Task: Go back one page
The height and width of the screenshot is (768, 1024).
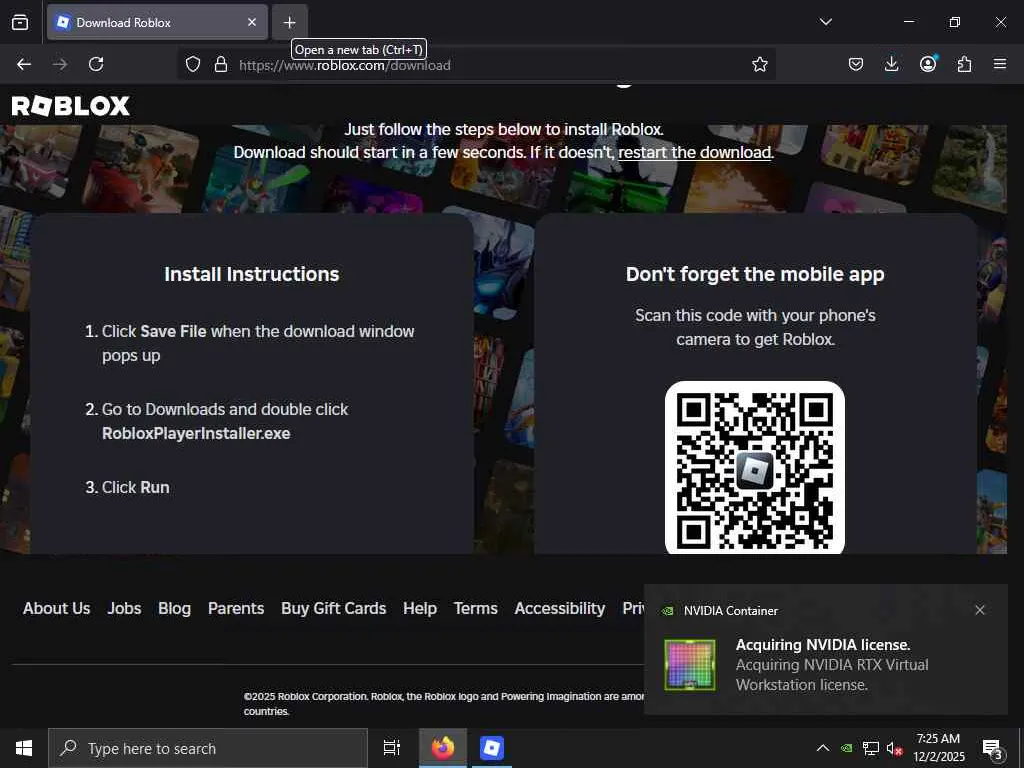Action: [24, 64]
